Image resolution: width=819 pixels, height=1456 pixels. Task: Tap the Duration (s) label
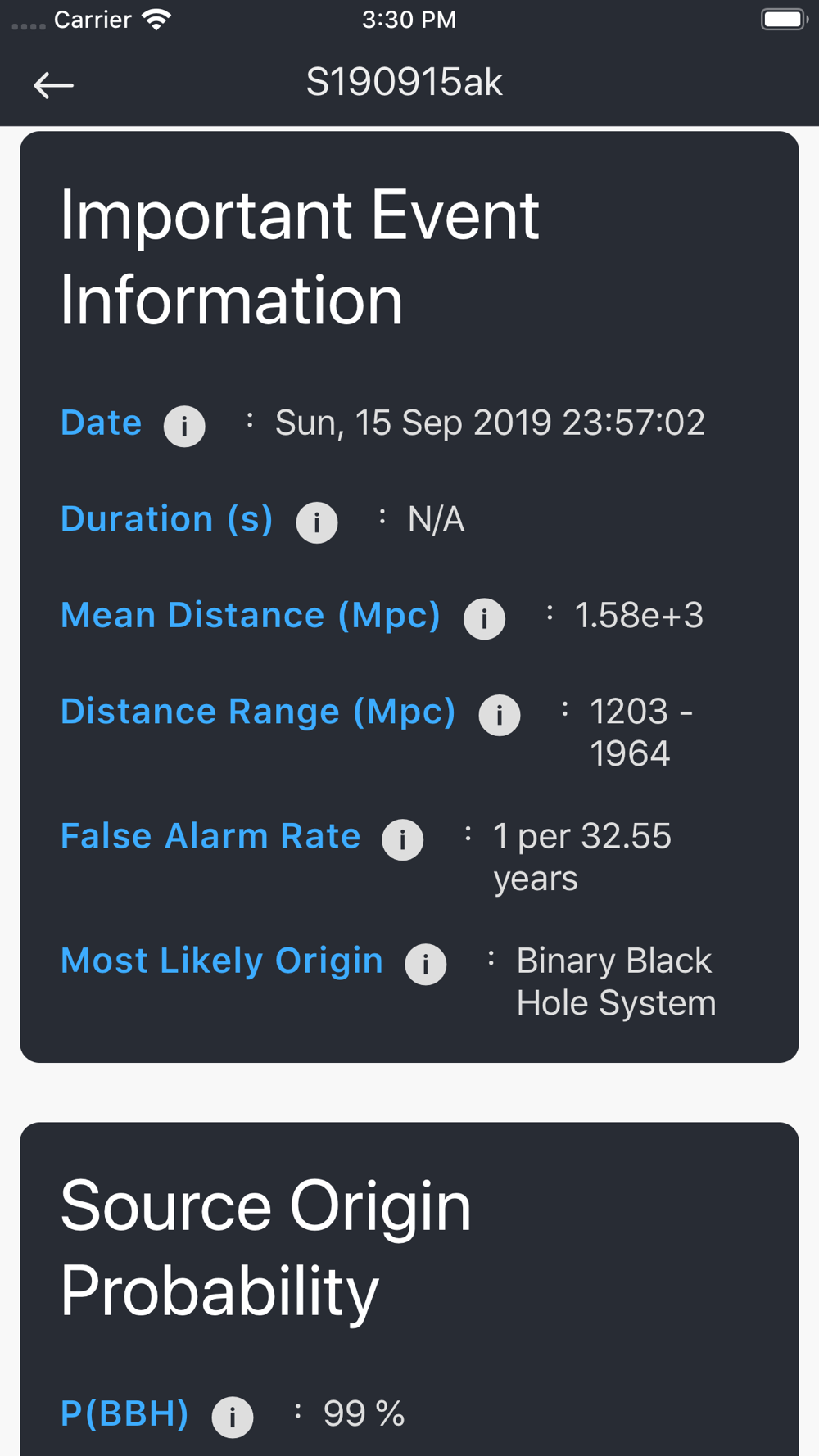tap(167, 519)
